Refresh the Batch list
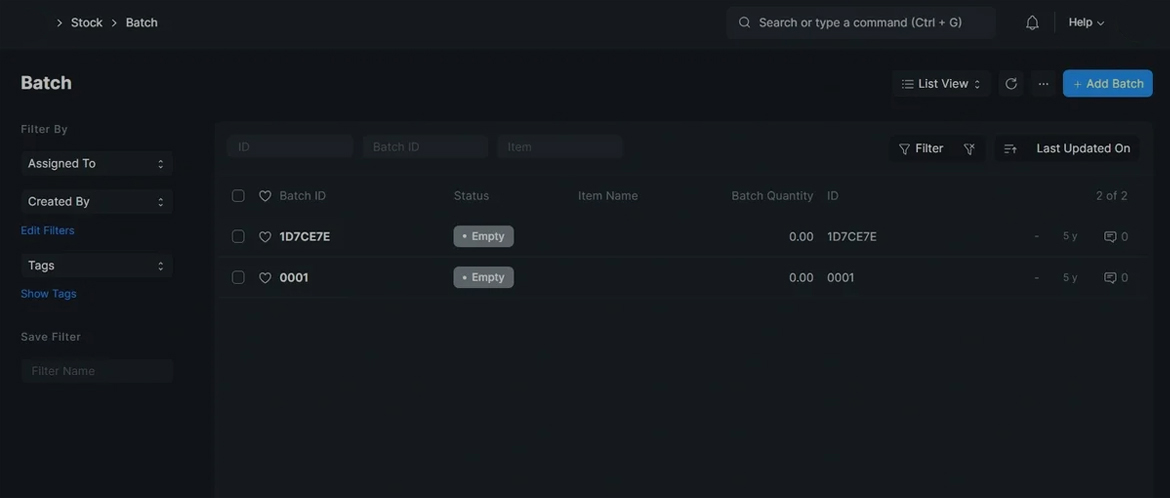 click(1011, 84)
